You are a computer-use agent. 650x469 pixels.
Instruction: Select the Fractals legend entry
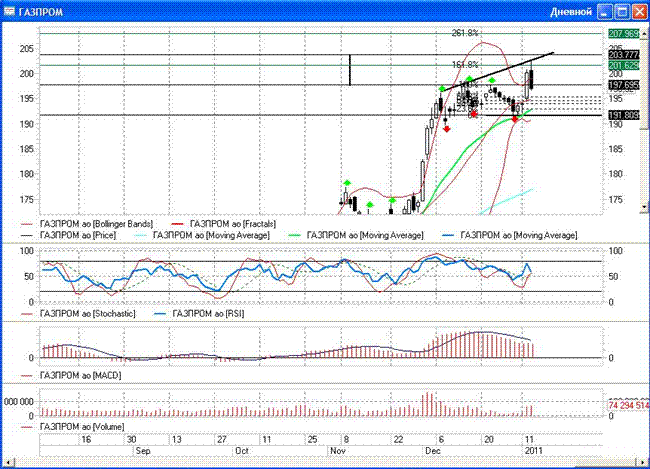click(223, 224)
